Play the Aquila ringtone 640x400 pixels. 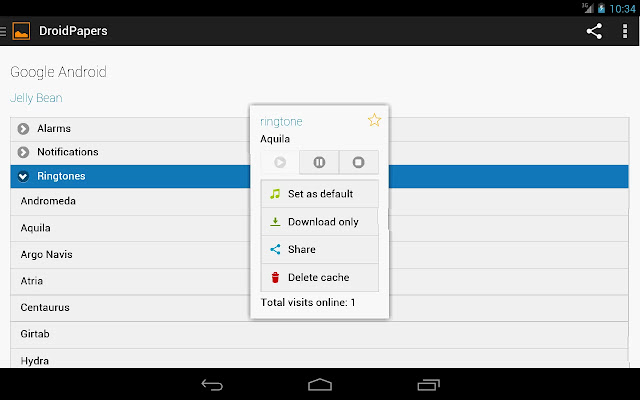(280, 162)
